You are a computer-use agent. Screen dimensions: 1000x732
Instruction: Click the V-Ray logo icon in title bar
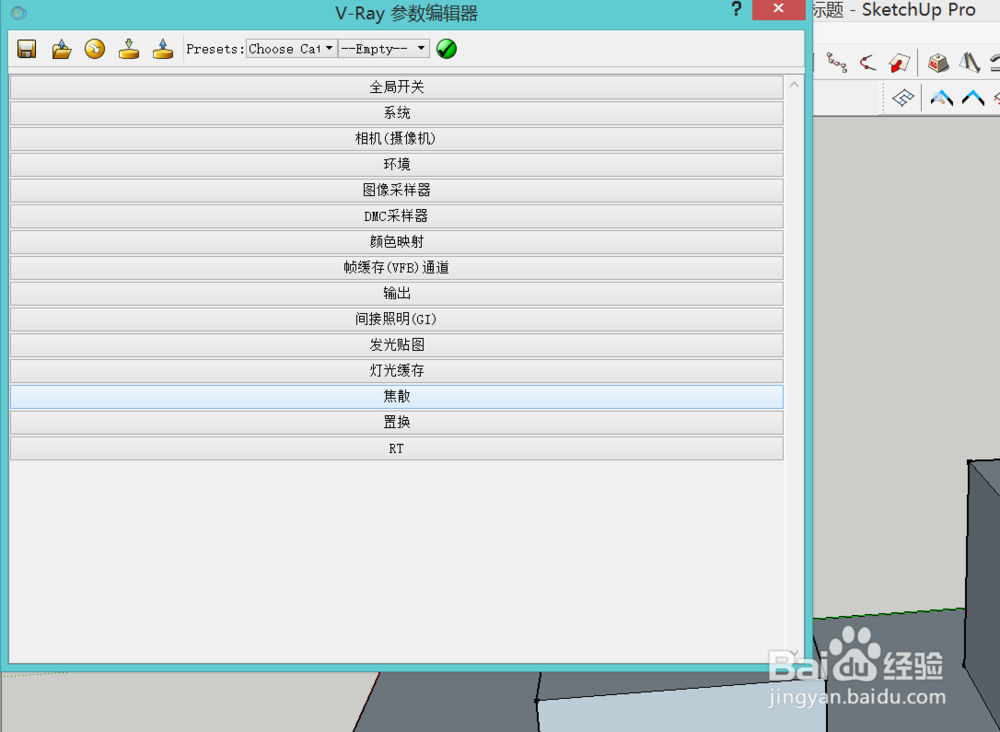tap(19, 12)
